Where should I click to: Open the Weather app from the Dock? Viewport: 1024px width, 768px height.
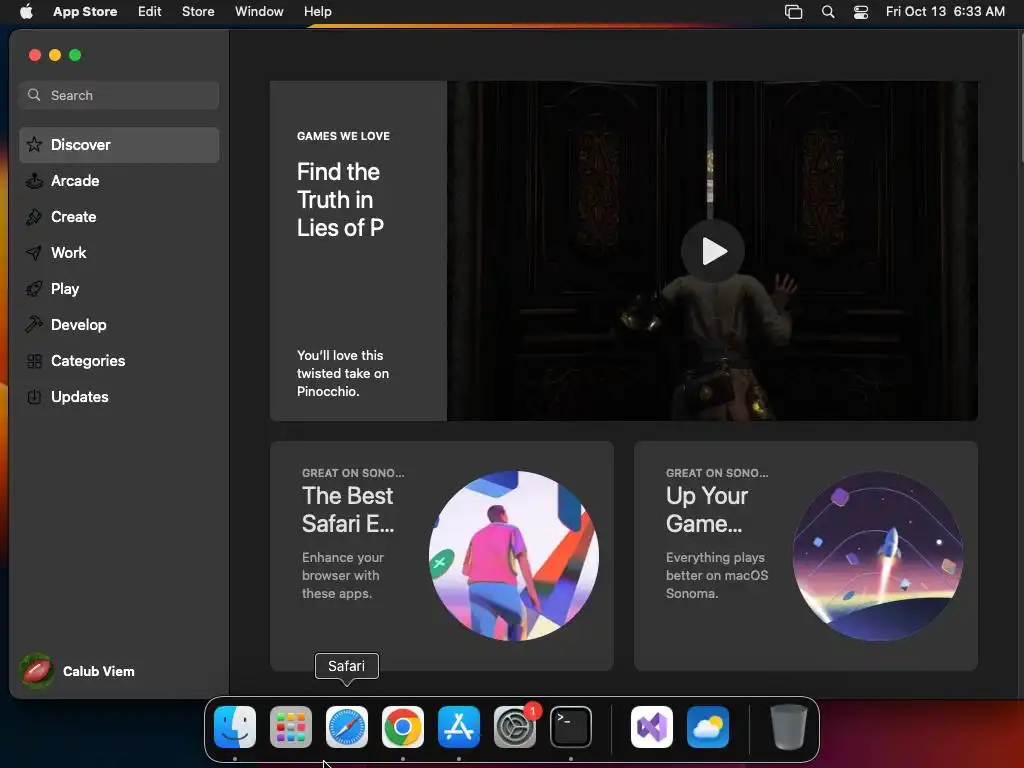pyautogui.click(x=708, y=726)
